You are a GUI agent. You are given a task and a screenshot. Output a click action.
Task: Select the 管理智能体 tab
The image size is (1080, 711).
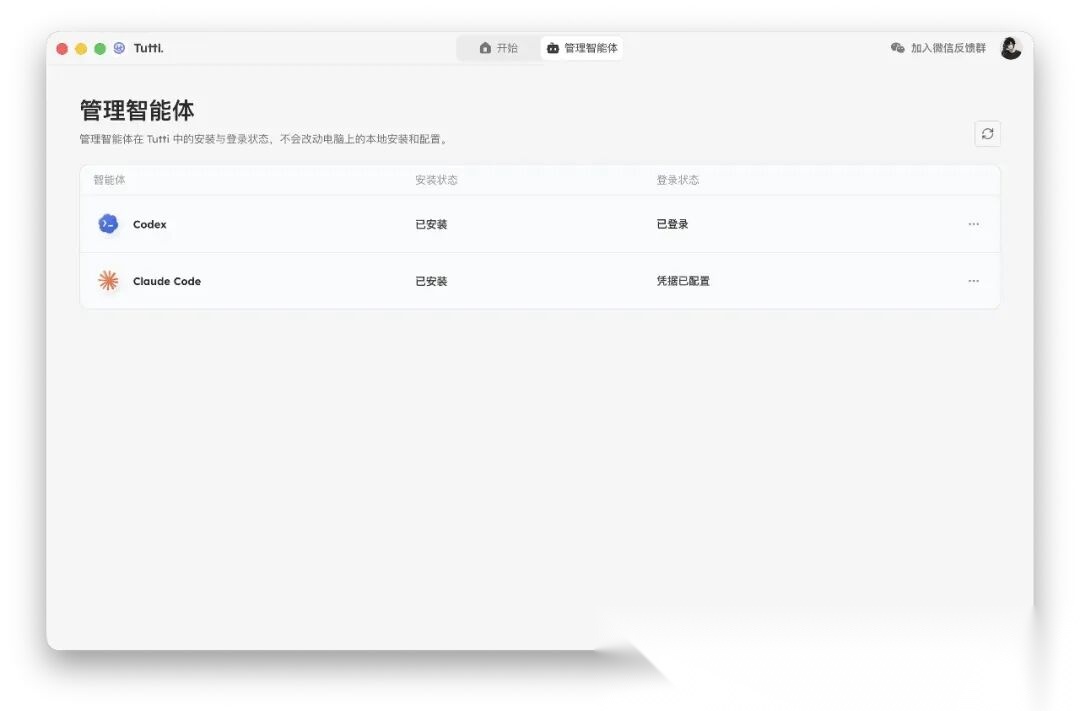tap(582, 48)
